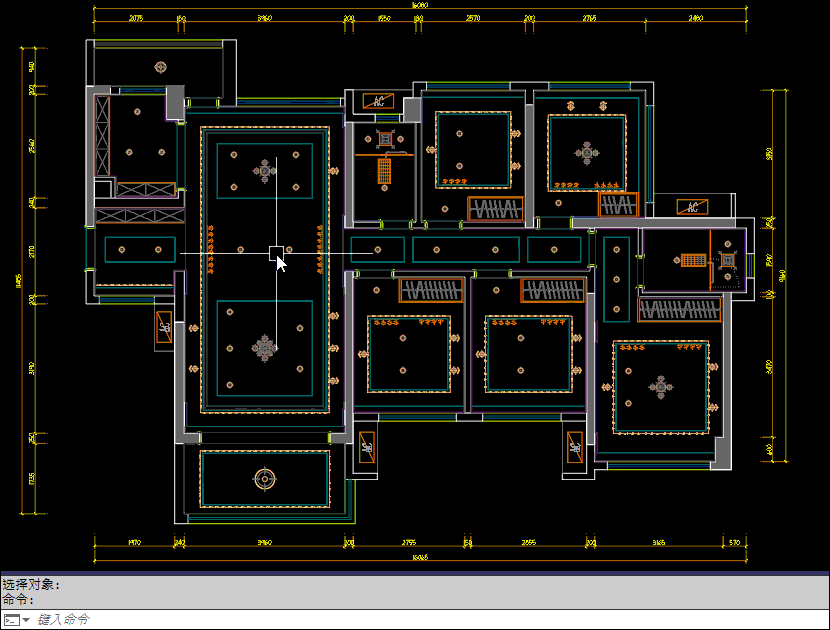The image size is (830, 630).
Task: Expand the recent commands dropdown arrow
Action: click(26, 620)
